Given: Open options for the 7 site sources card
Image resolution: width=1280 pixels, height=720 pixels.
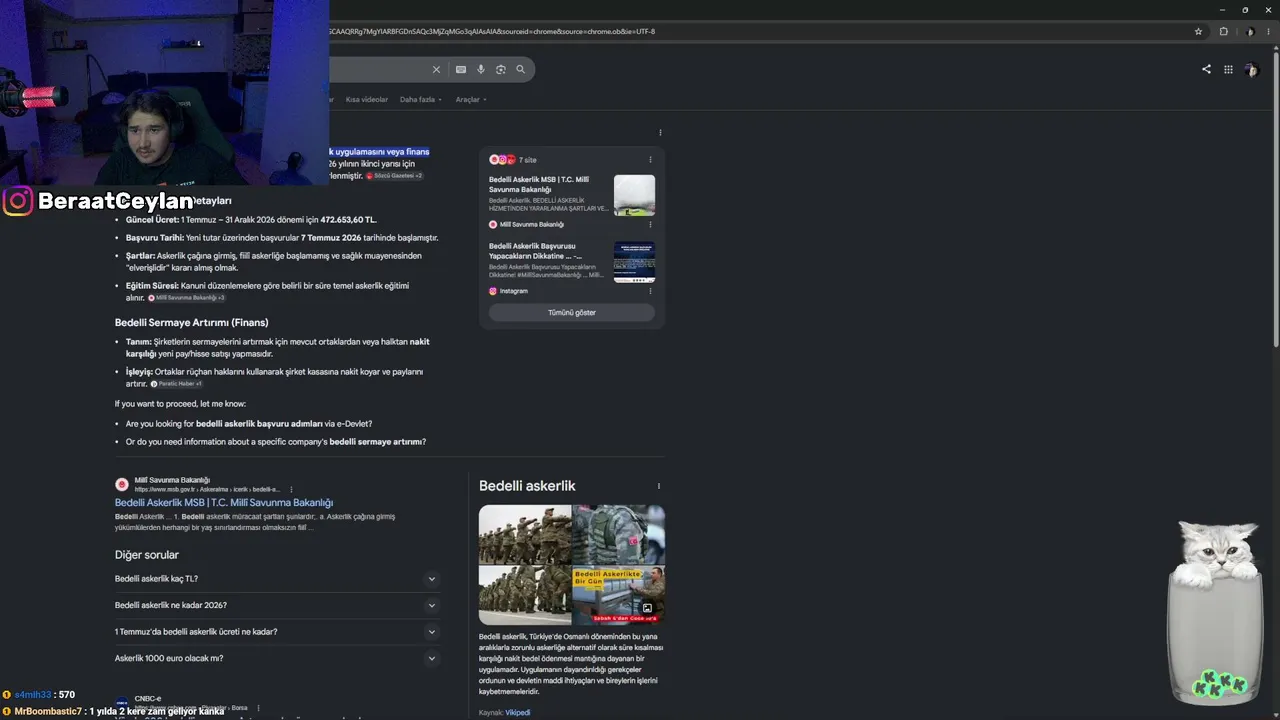Looking at the screenshot, I should (x=650, y=160).
